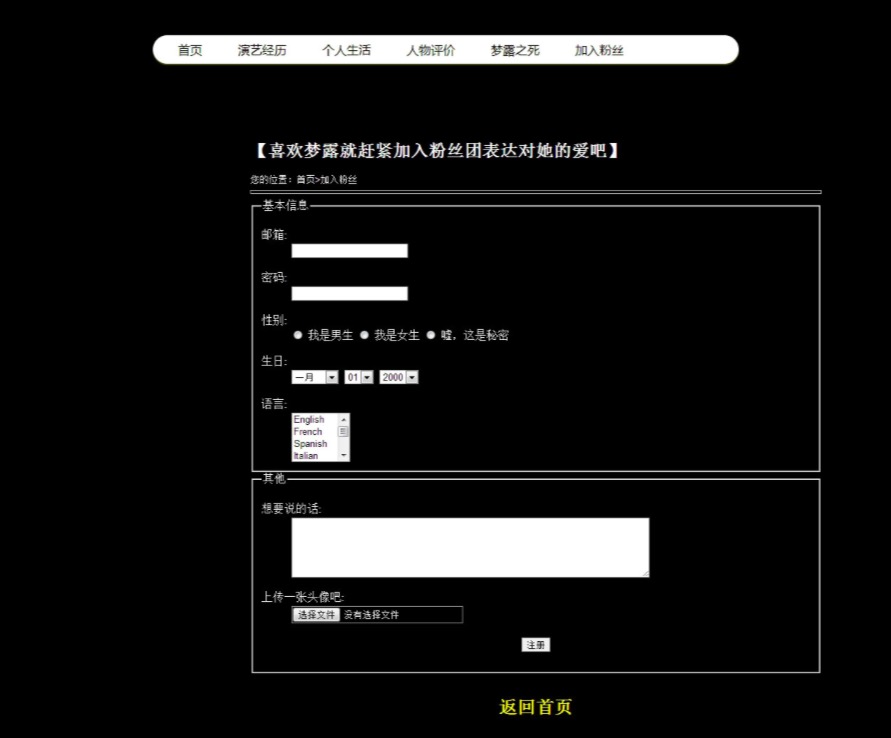This screenshot has width=891, height=738.
Task: Select the 我是男生 radio button
Action: click(298, 335)
